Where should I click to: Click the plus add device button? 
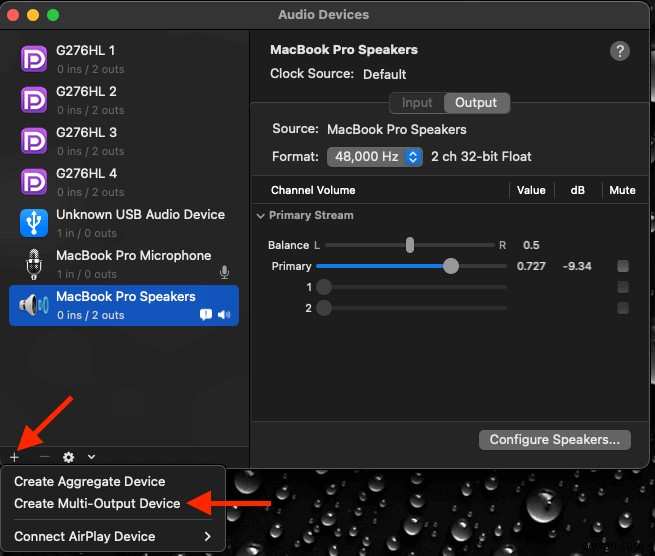pos(15,456)
